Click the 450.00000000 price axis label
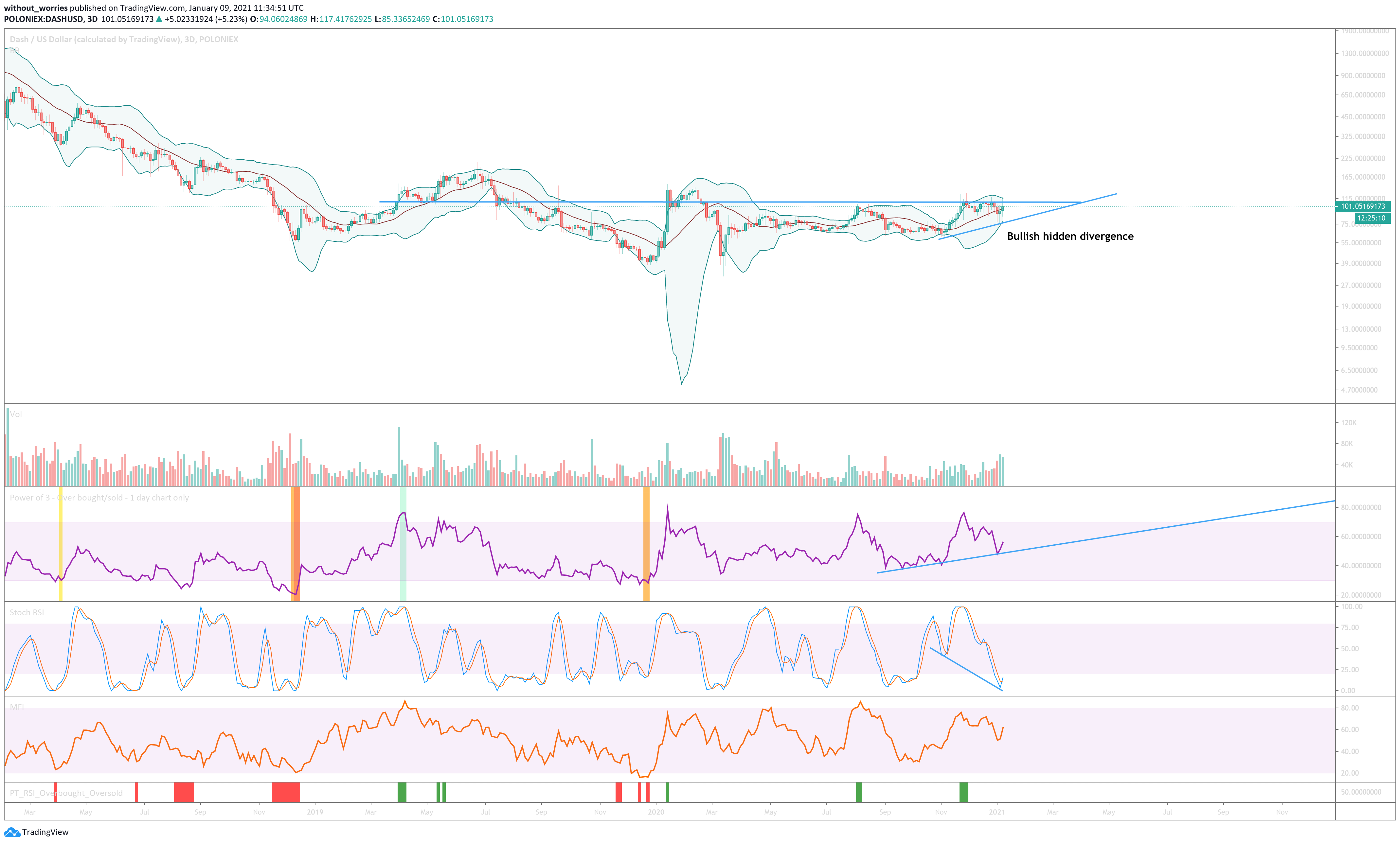 pos(1363,117)
